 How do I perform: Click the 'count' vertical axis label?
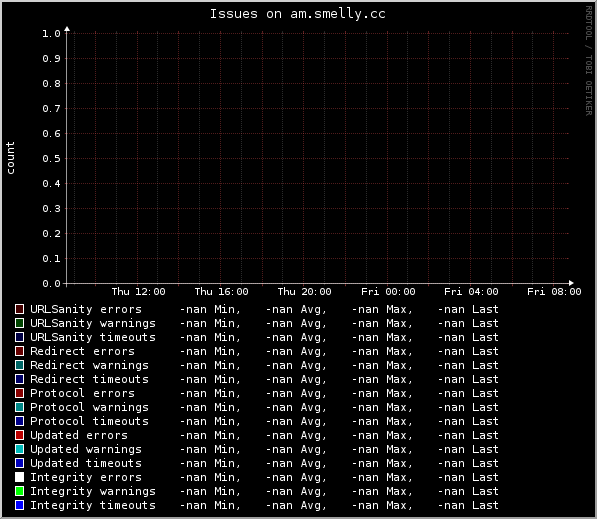10,158
